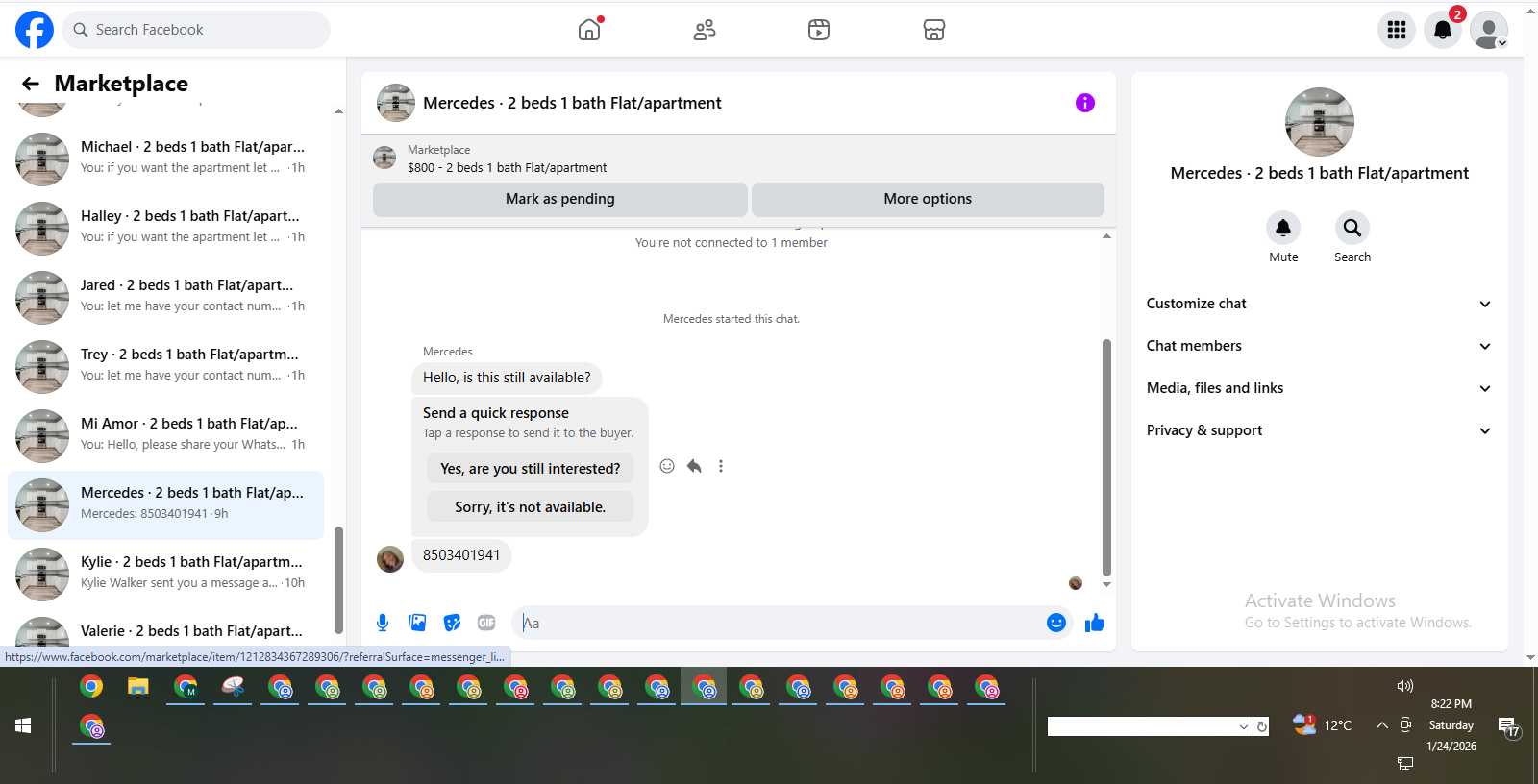Open the Marketplace storefront icon in top navigation

click(x=934, y=30)
